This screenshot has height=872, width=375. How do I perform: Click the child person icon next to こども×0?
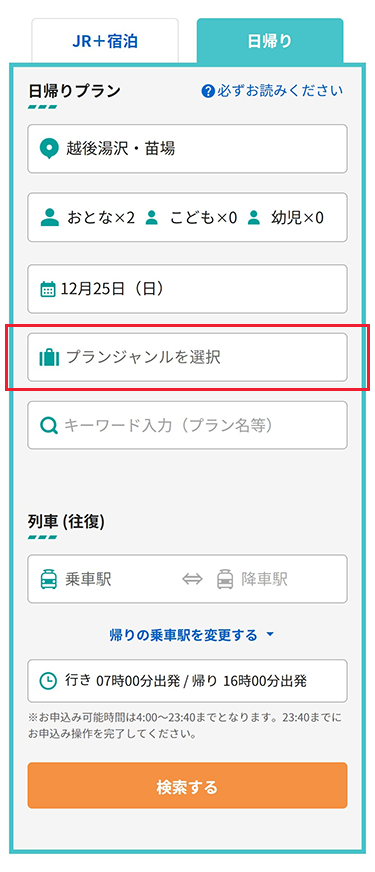pos(152,217)
